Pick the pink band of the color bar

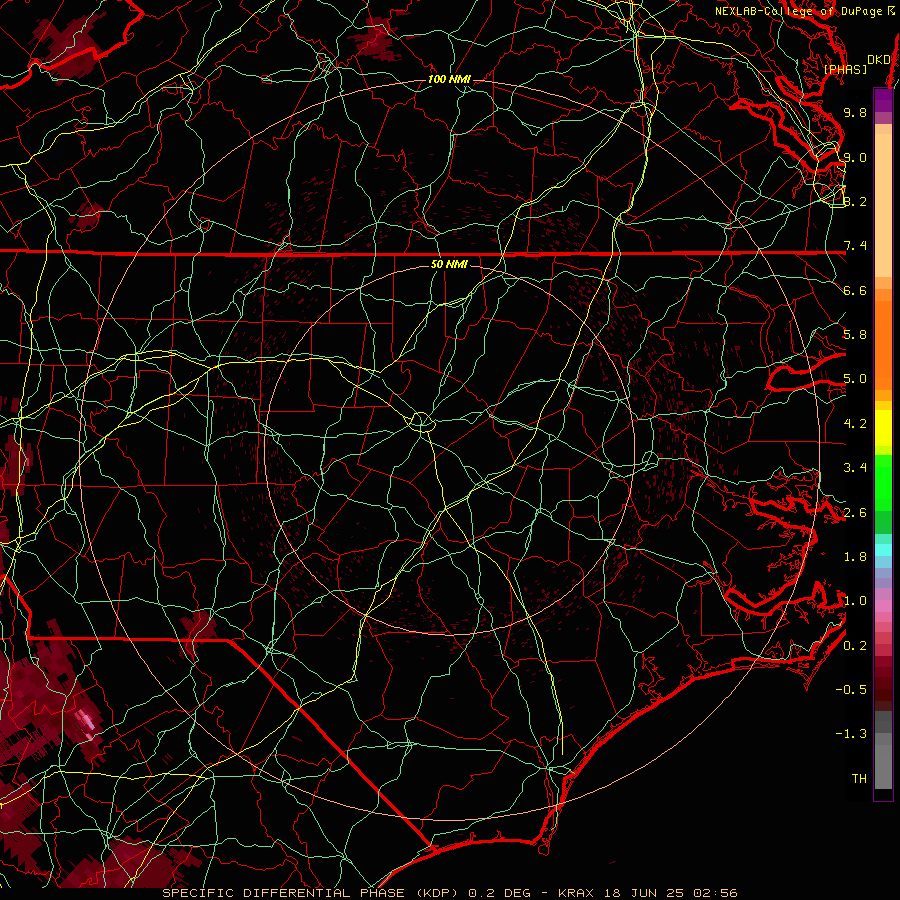pyautogui.click(x=883, y=606)
